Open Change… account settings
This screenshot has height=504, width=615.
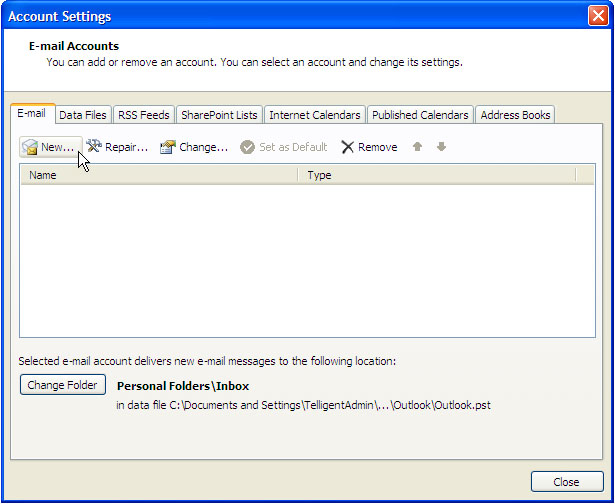pos(194,147)
